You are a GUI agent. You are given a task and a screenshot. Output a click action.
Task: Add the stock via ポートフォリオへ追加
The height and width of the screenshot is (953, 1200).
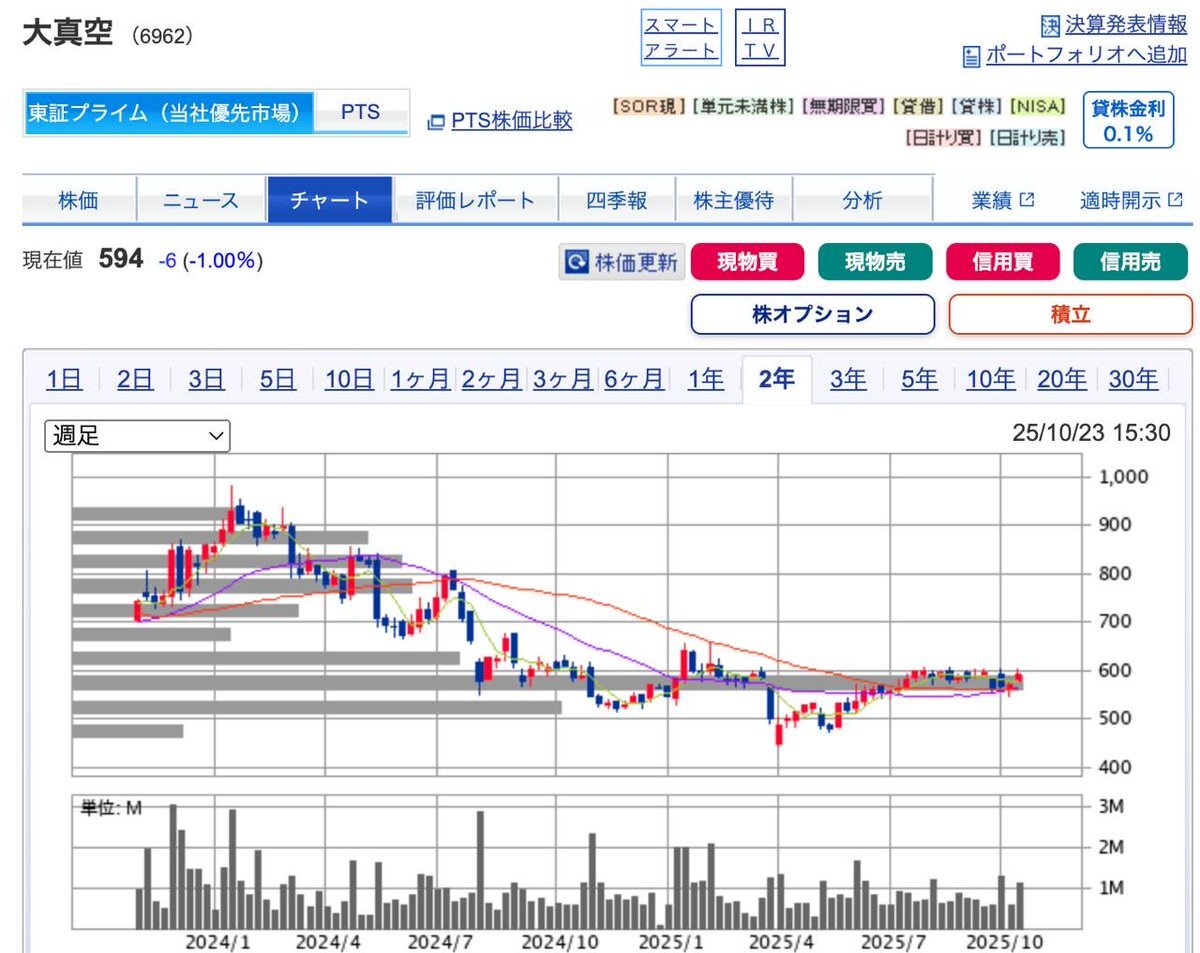point(1086,55)
